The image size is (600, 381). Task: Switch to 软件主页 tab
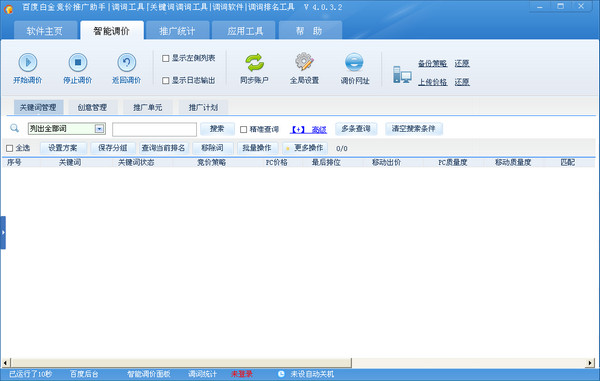tap(45, 31)
